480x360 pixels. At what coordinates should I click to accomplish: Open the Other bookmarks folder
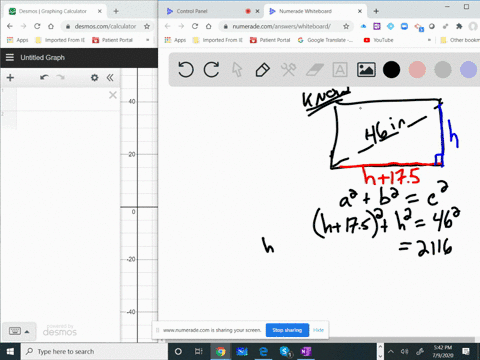coord(460,40)
